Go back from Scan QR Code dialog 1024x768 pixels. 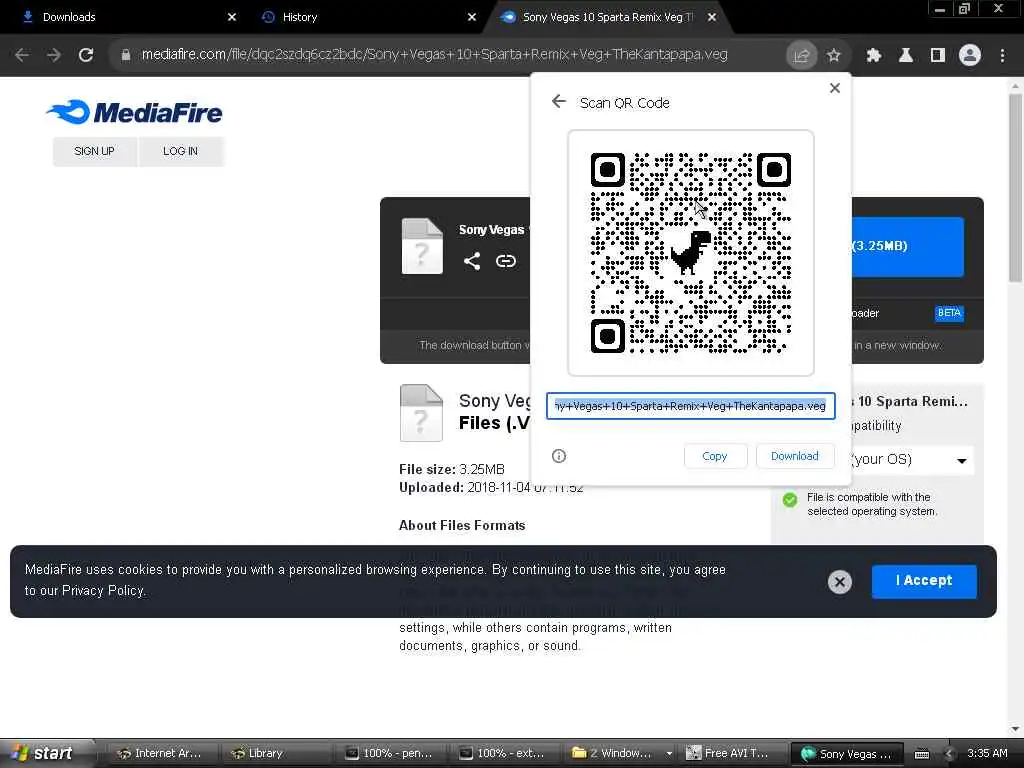click(558, 102)
